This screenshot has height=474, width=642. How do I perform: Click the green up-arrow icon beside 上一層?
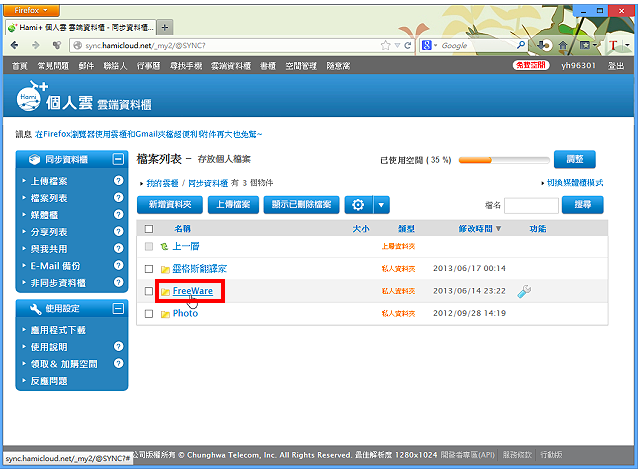(x=164, y=246)
